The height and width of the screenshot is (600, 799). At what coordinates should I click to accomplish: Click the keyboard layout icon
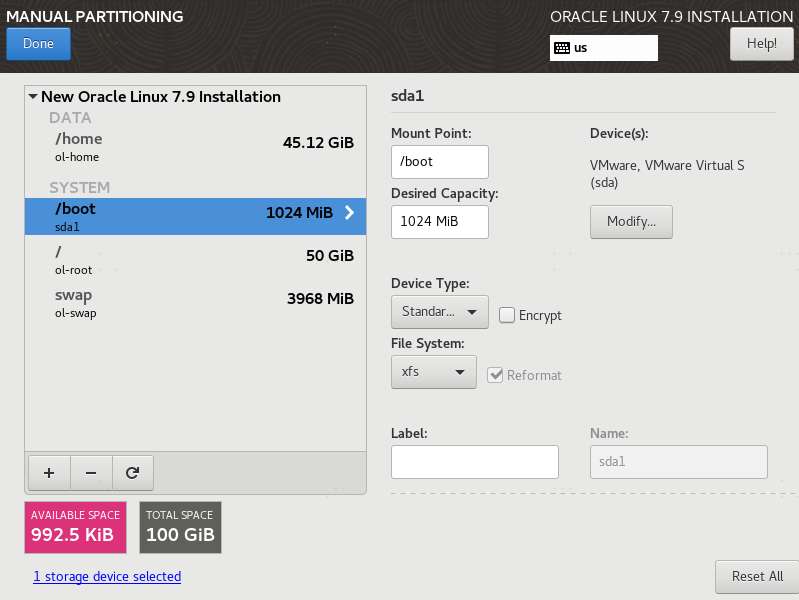(562, 48)
